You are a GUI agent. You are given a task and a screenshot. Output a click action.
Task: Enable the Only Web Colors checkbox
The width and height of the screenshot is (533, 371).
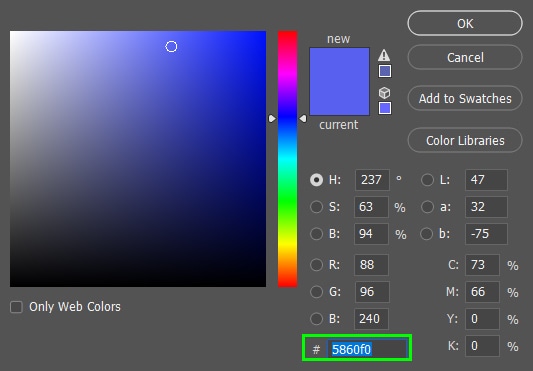coord(16,307)
